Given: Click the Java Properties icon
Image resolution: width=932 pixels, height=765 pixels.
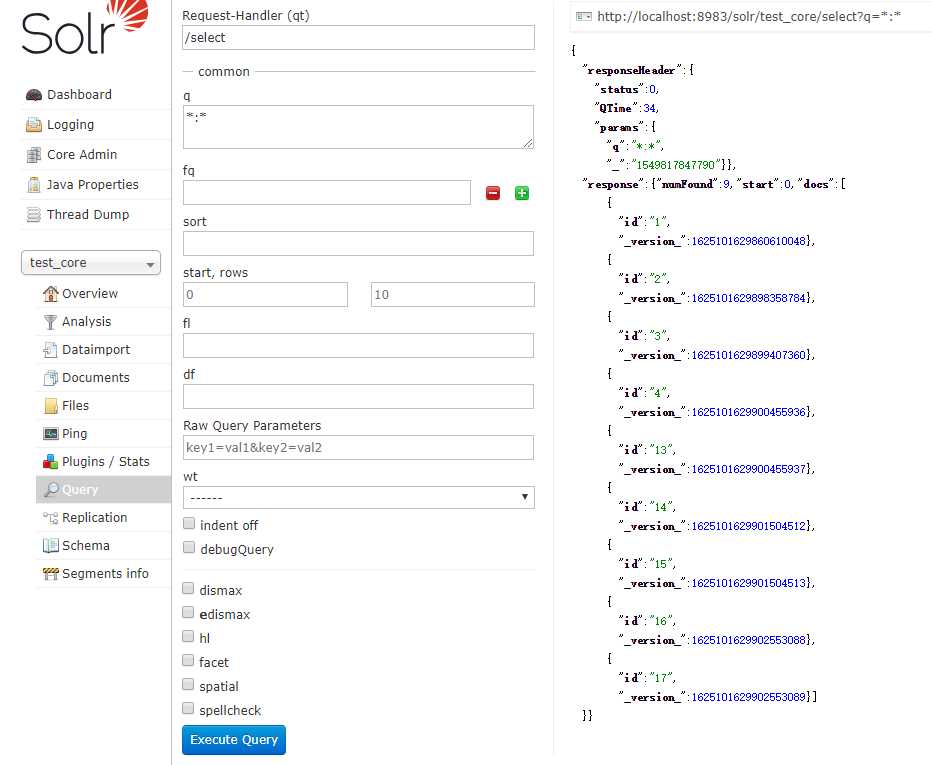Looking at the screenshot, I should [34, 184].
